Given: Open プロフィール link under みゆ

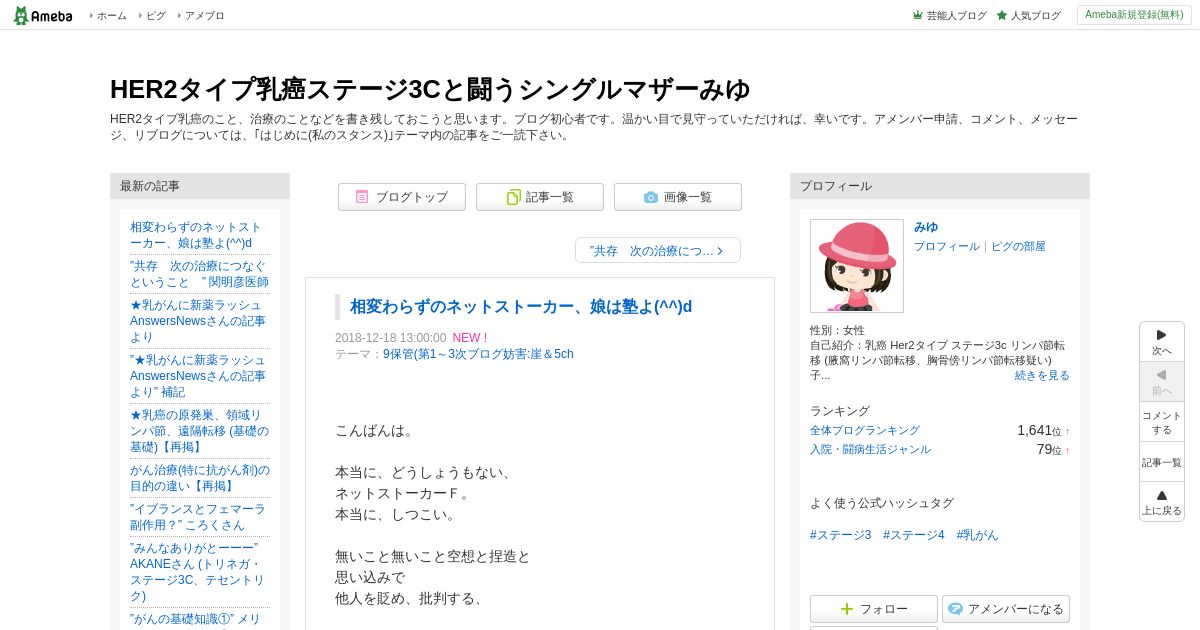Looking at the screenshot, I should pos(947,246).
